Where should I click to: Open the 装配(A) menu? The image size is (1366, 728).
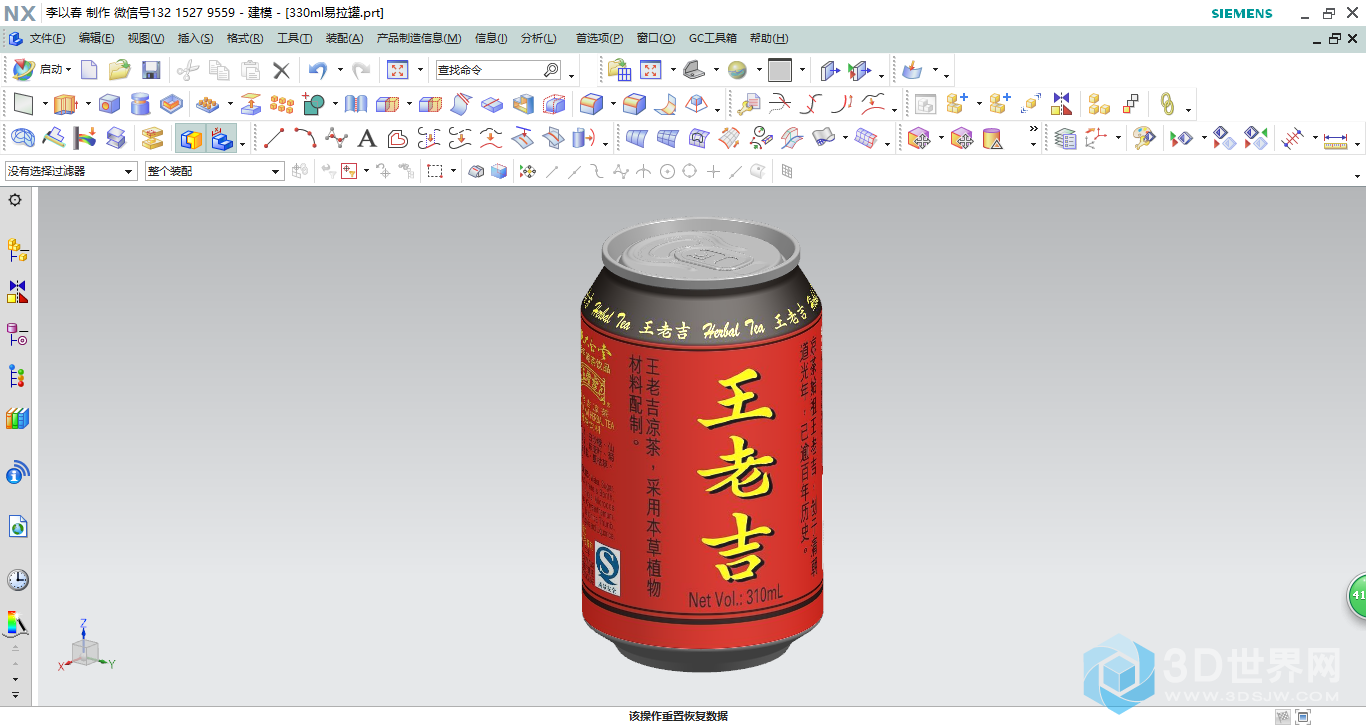(x=345, y=38)
